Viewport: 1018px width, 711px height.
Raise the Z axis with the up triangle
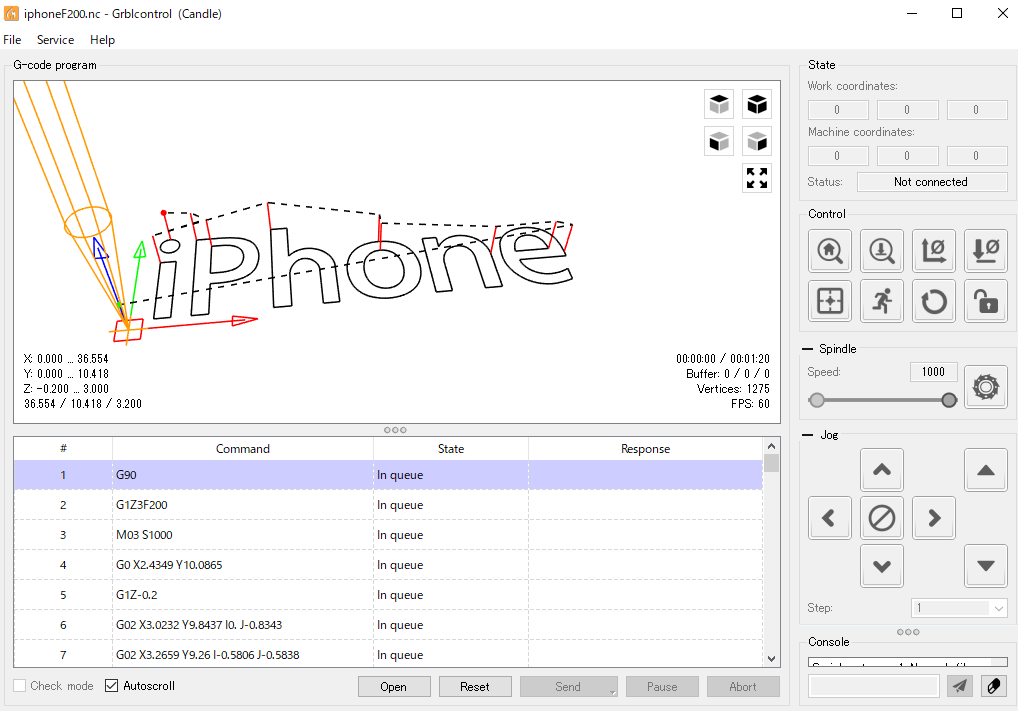click(986, 469)
